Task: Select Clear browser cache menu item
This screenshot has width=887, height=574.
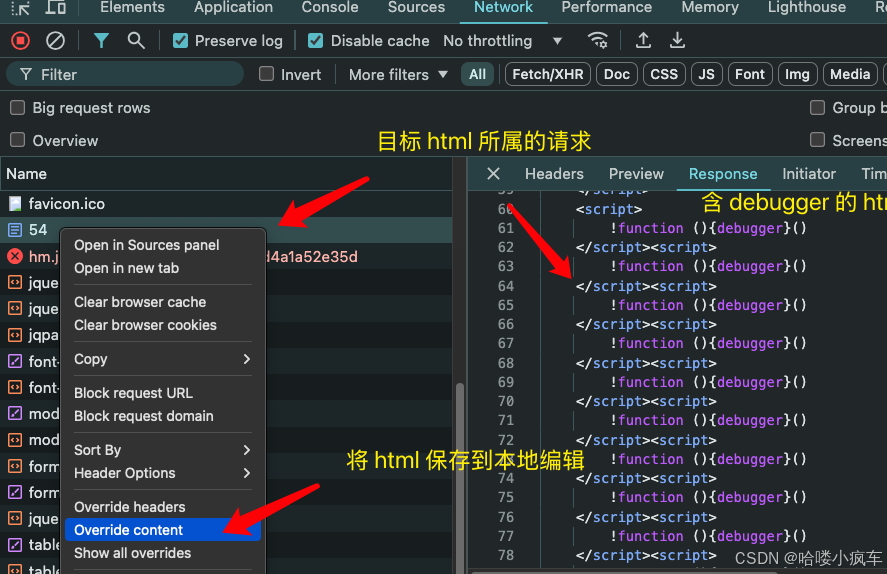Action: 163,302
